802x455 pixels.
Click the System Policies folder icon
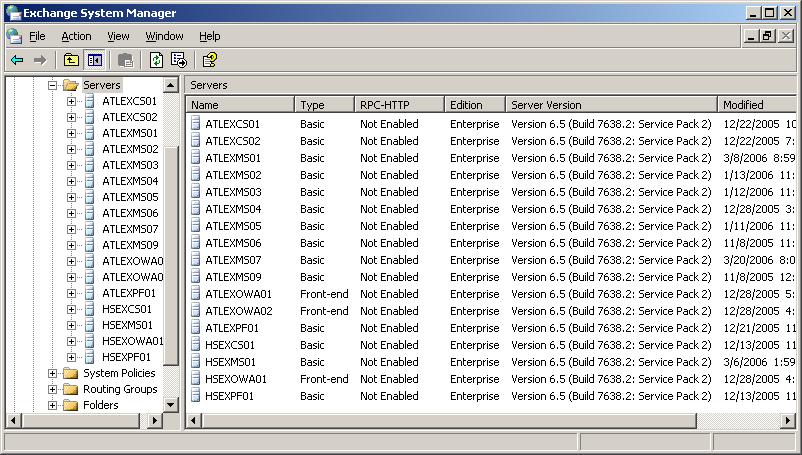[x=71, y=373]
